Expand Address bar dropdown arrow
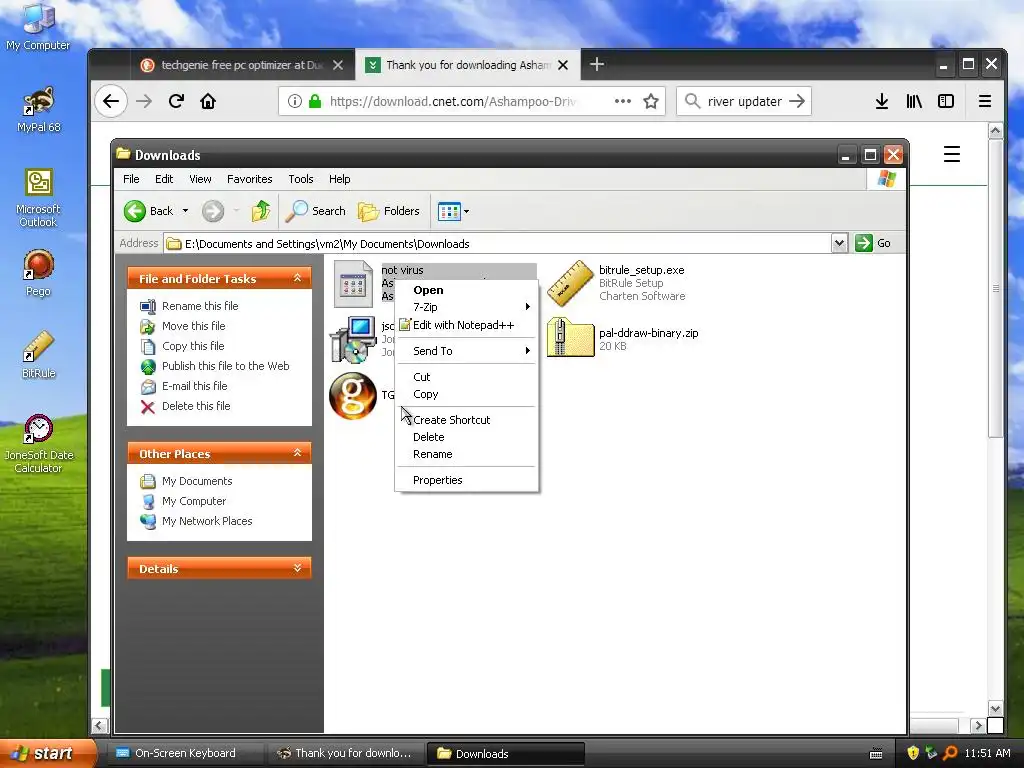Viewport: 1024px width, 768px height. click(839, 244)
